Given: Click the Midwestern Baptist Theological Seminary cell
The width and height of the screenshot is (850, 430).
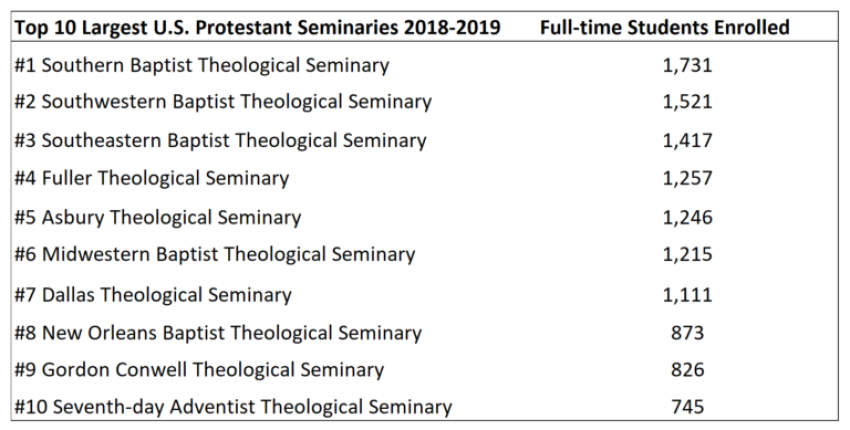Looking at the screenshot, I should point(214,255).
